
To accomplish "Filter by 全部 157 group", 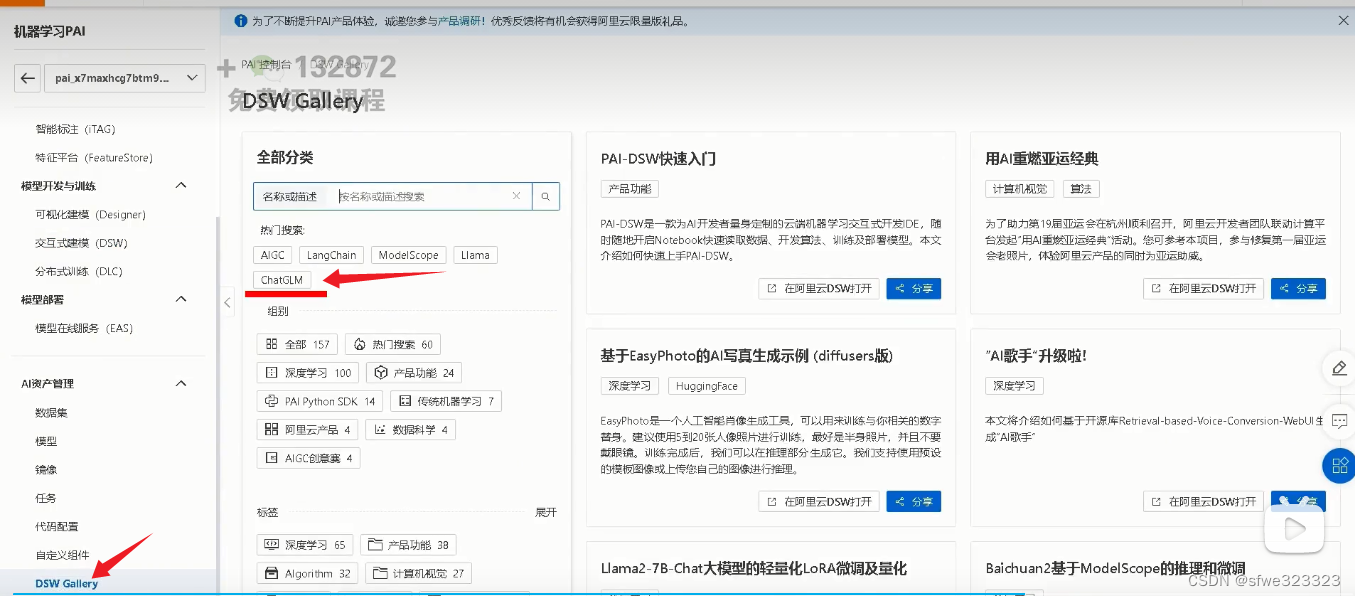I will pyautogui.click(x=297, y=344).
